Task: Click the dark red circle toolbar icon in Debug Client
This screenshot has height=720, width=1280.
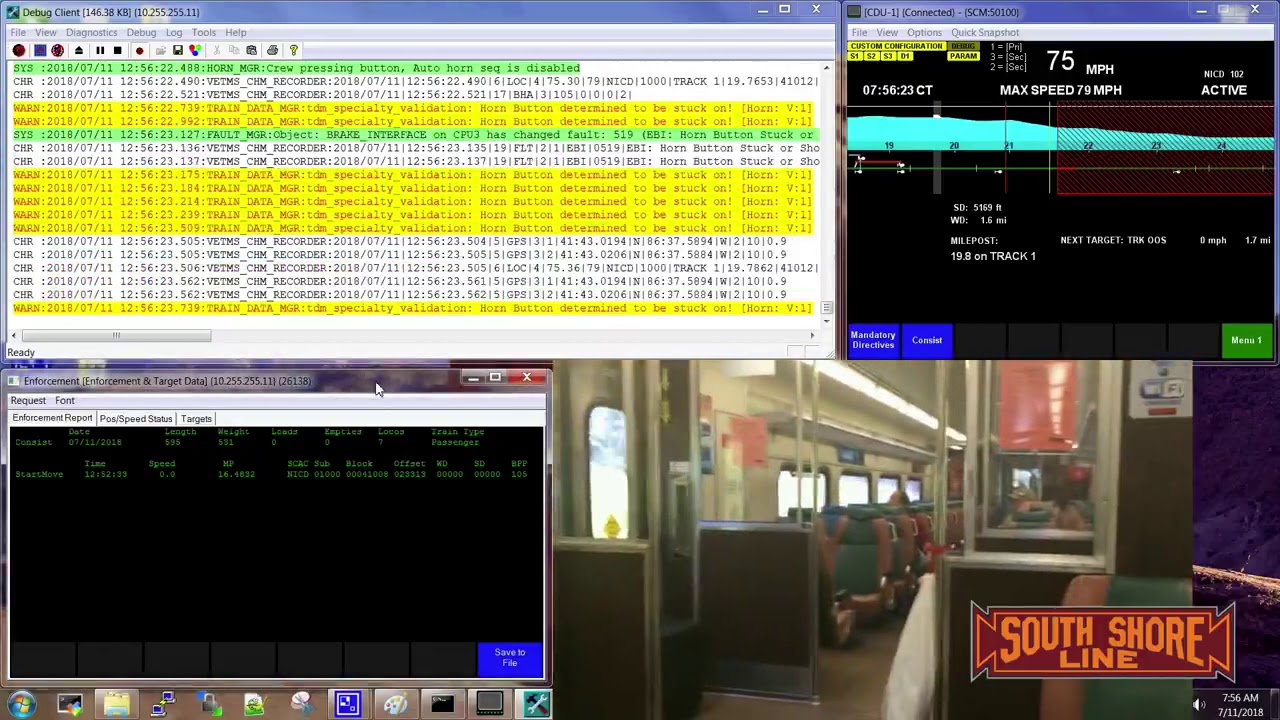Action: click(x=19, y=50)
